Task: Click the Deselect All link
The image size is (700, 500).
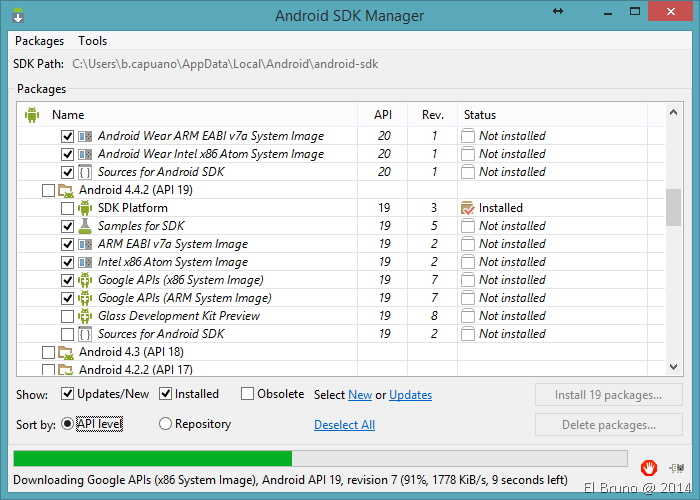Action: (344, 425)
